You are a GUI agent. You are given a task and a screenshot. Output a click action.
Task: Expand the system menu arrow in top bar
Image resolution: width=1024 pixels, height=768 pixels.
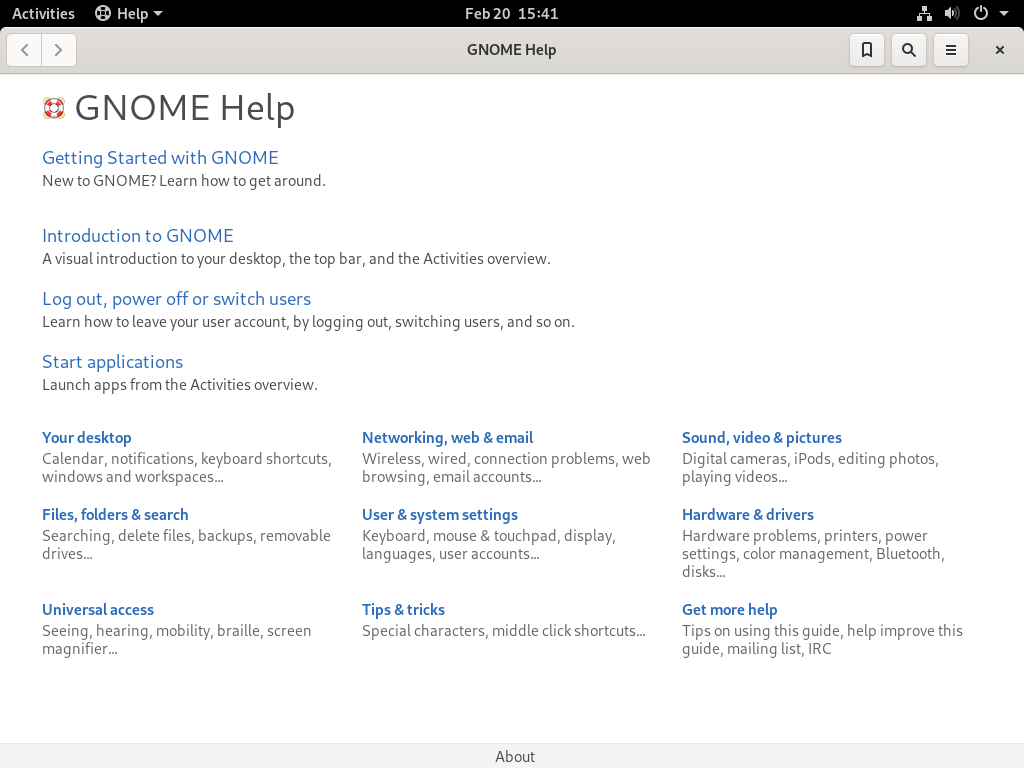pyautogui.click(x=1004, y=13)
